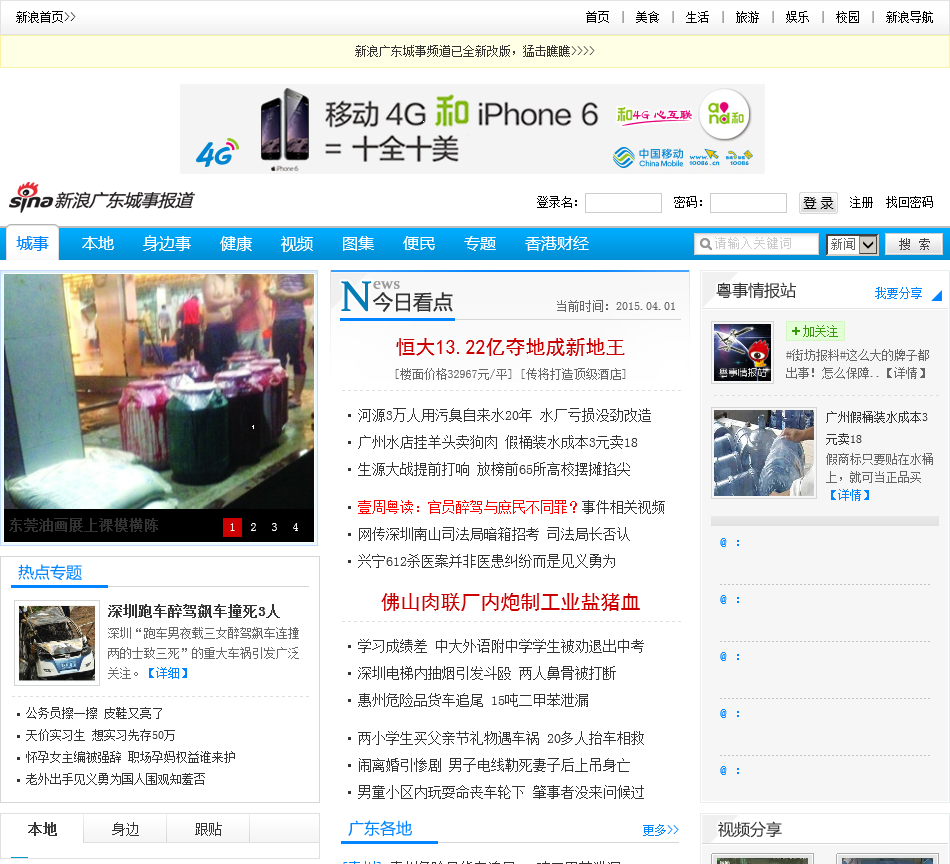Click 娱乐 in the top bar

tap(797, 17)
